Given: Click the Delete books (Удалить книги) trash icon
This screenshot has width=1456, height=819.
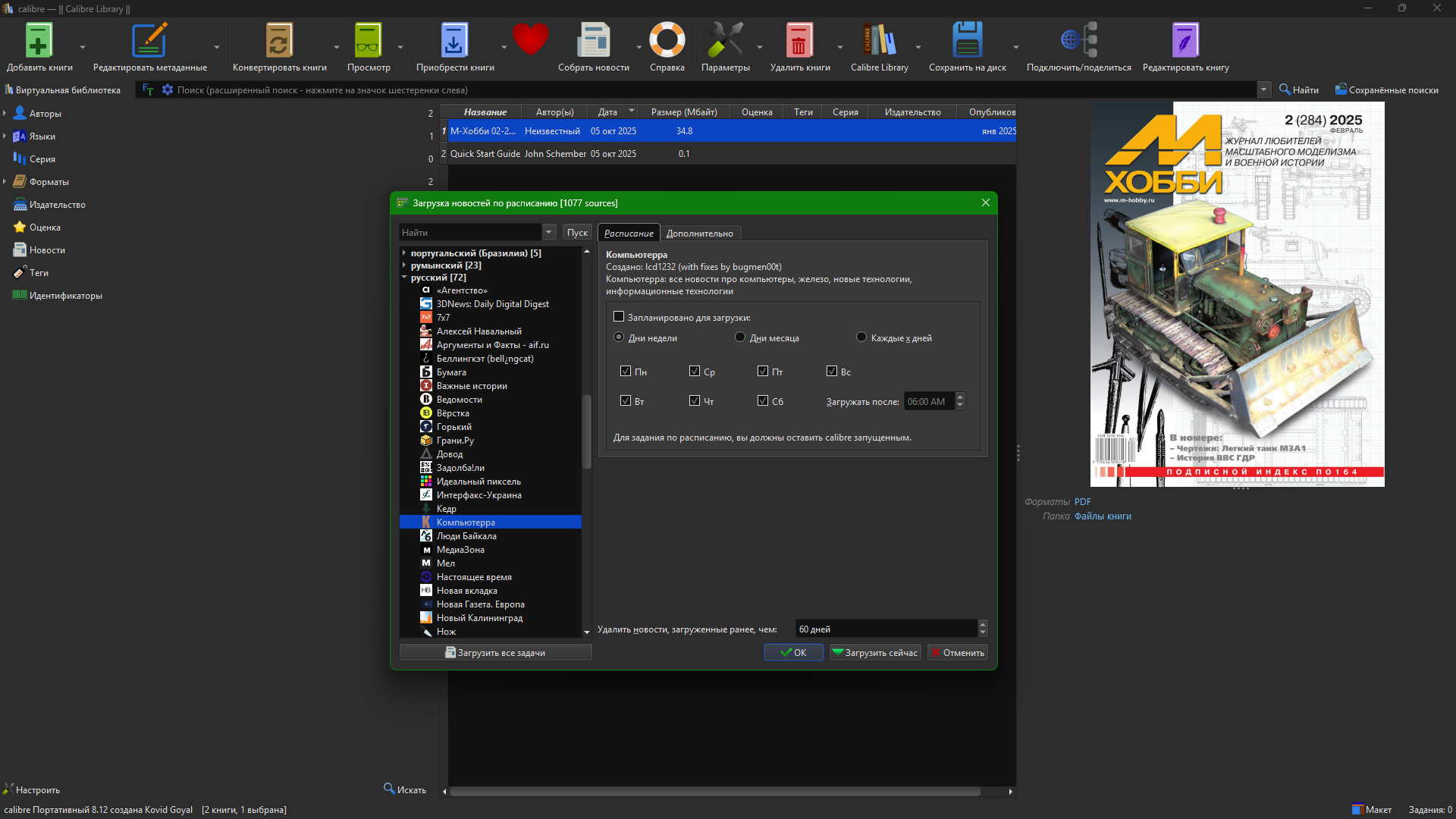Looking at the screenshot, I should tap(799, 41).
